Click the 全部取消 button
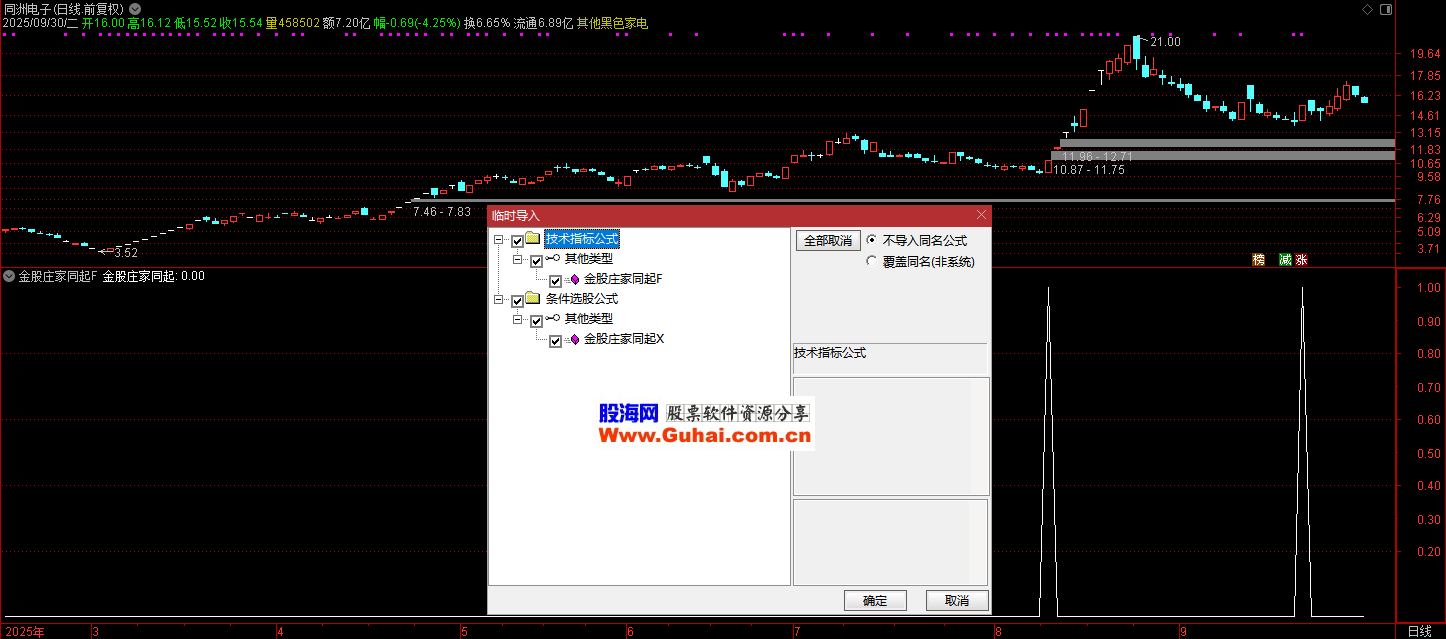Image resolution: width=1446 pixels, height=639 pixels. 828,241
